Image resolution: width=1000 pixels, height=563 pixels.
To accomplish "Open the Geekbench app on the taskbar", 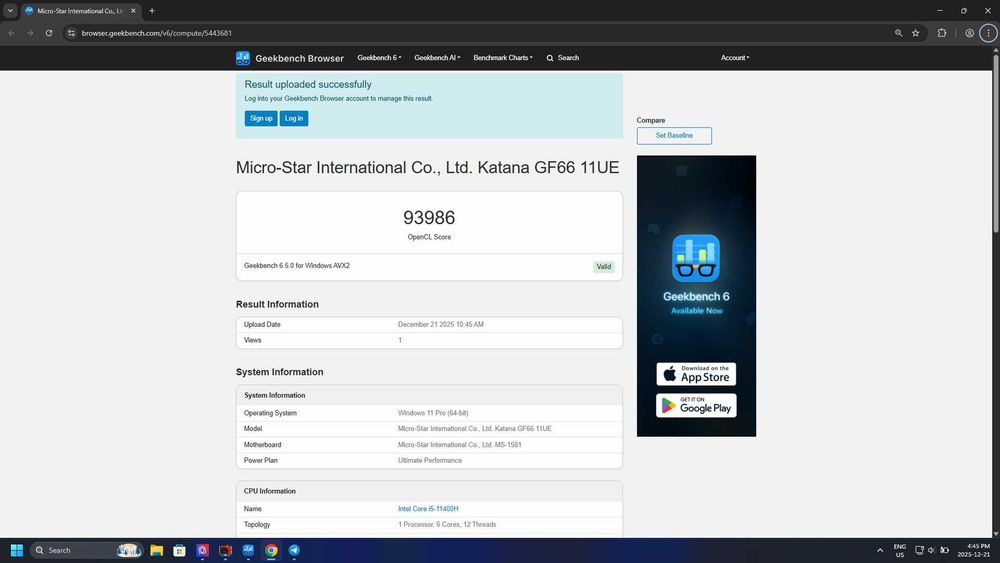I will 248,550.
